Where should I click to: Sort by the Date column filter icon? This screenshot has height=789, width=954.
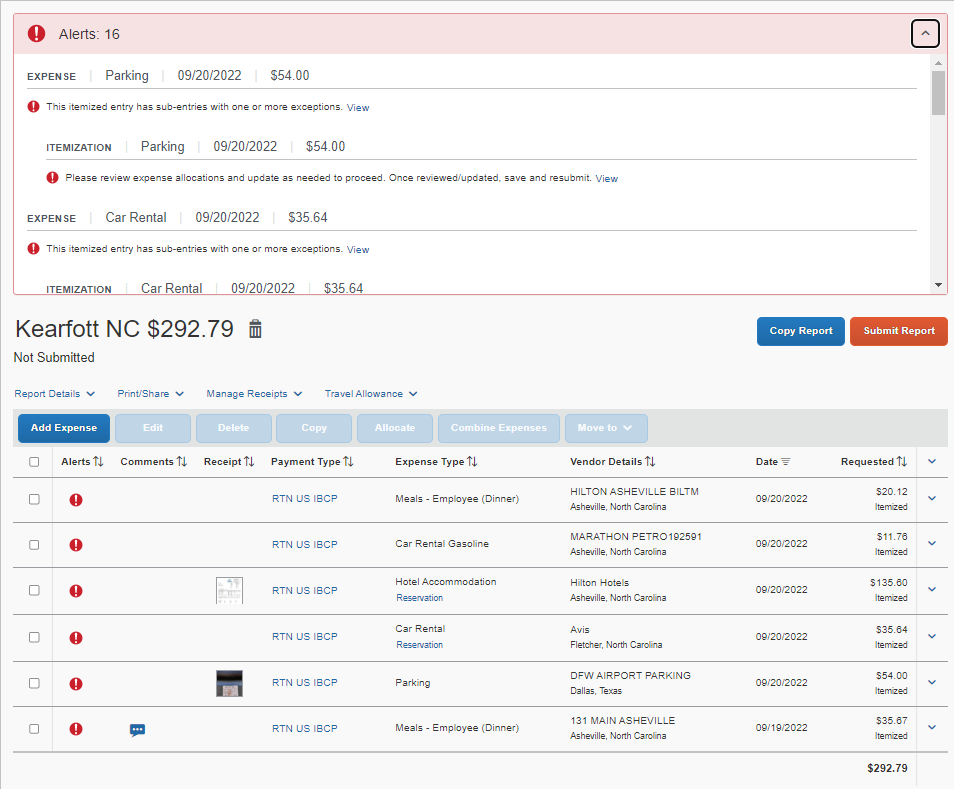tap(786, 462)
